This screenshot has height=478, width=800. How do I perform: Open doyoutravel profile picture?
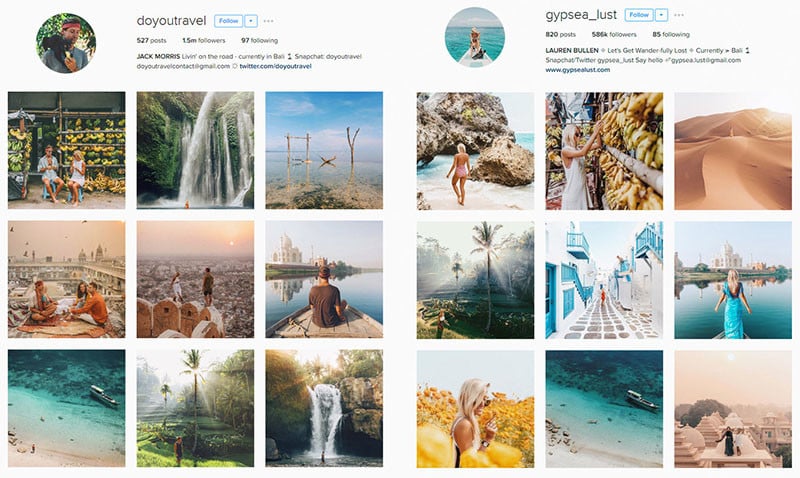click(66, 43)
